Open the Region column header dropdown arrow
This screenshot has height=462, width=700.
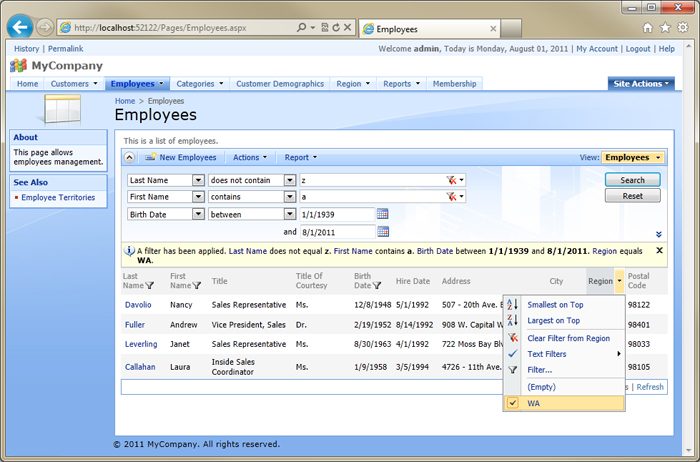coord(619,281)
